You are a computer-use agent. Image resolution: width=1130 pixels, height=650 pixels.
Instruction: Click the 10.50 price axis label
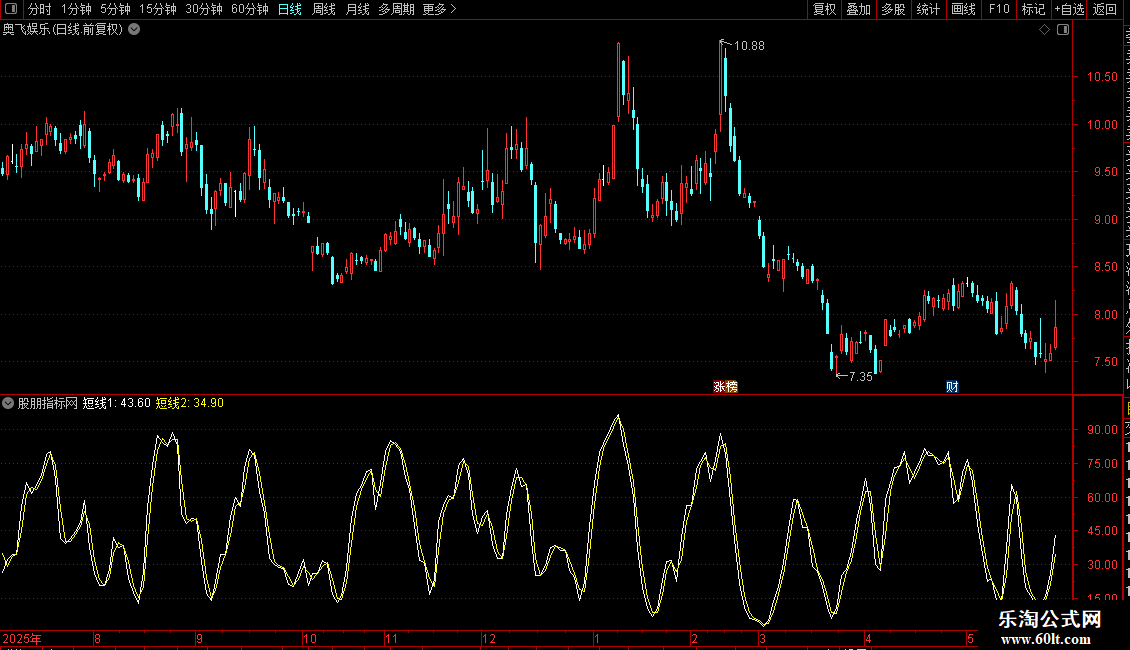(x=1103, y=76)
